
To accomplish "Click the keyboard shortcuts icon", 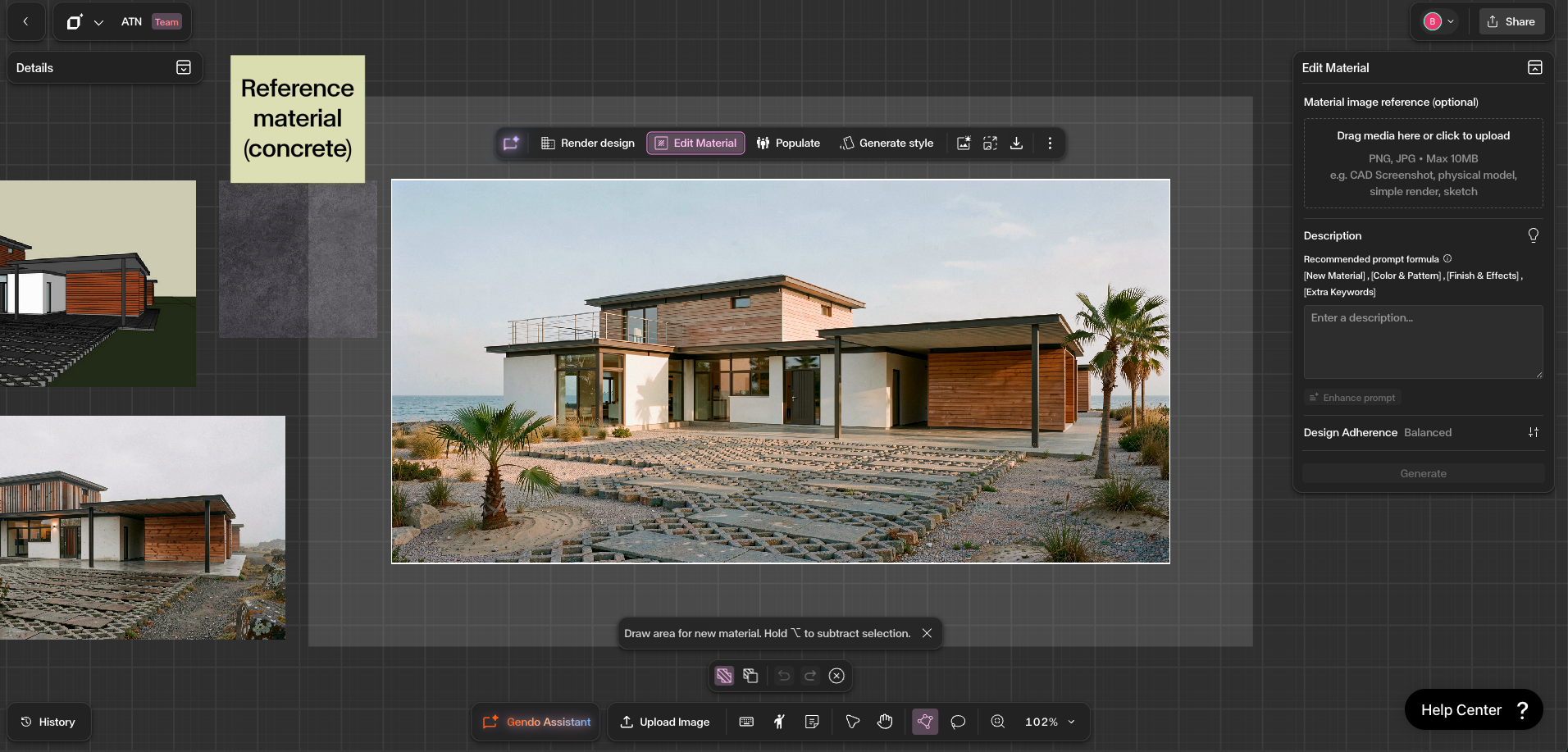I will click(x=745, y=722).
